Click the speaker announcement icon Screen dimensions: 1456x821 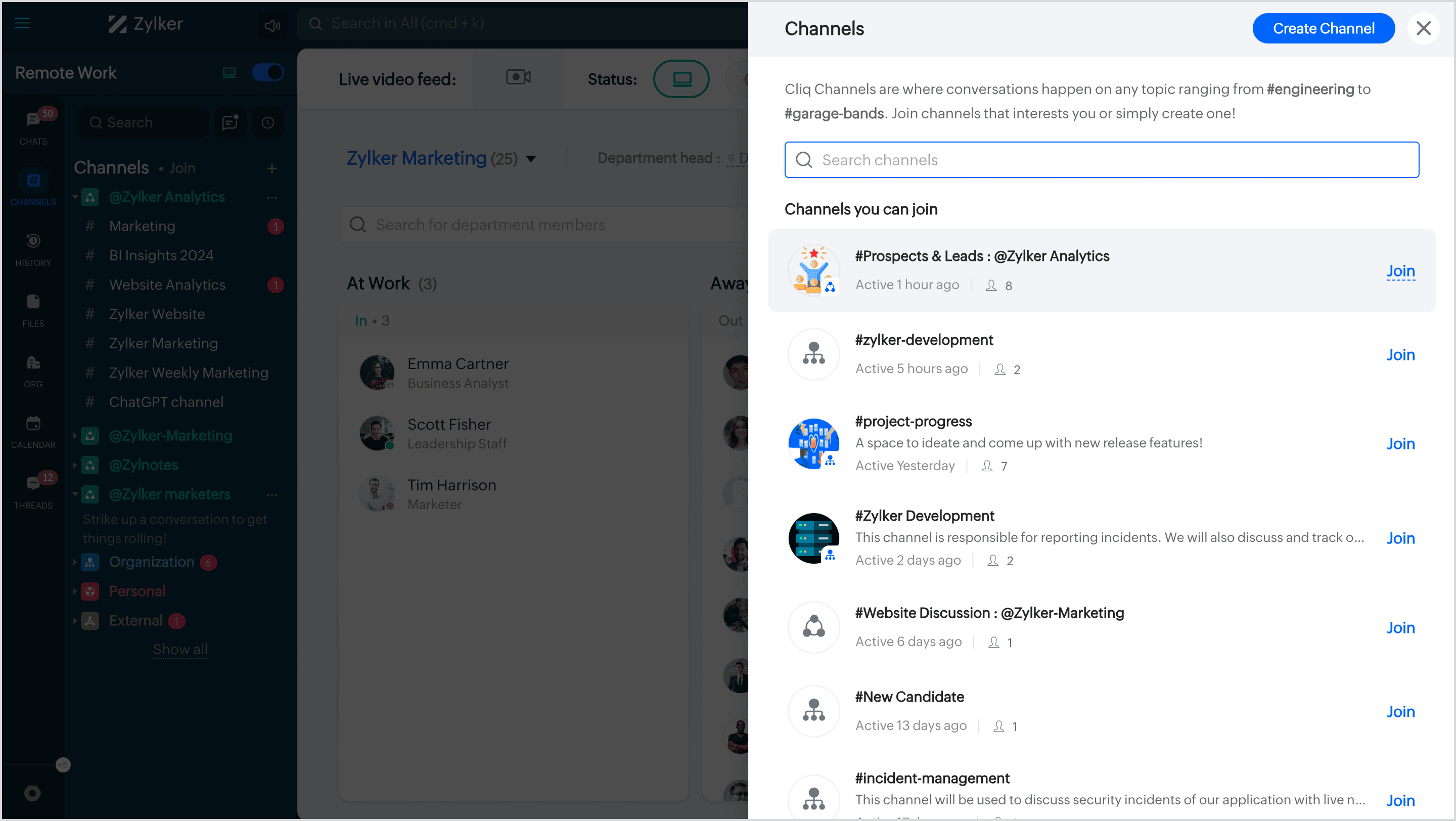(x=272, y=25)
